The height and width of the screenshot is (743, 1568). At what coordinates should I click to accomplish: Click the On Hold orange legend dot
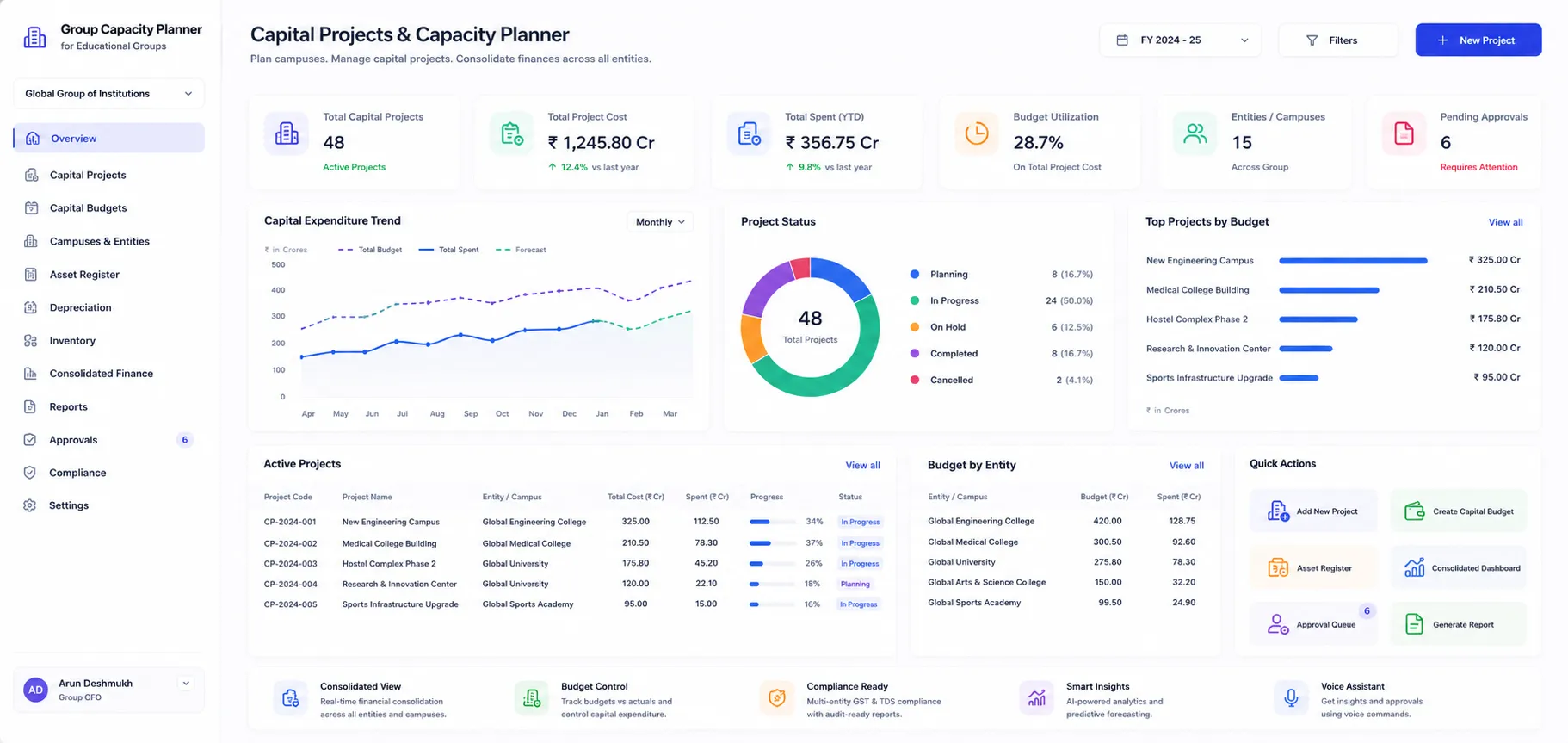click(914, 327)
